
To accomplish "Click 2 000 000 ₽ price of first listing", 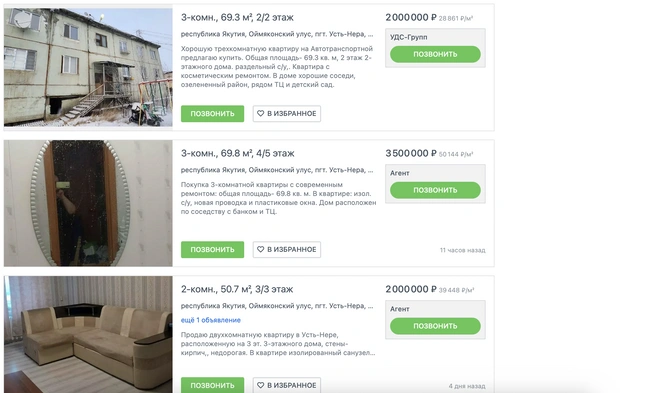I will pos(411,18).
